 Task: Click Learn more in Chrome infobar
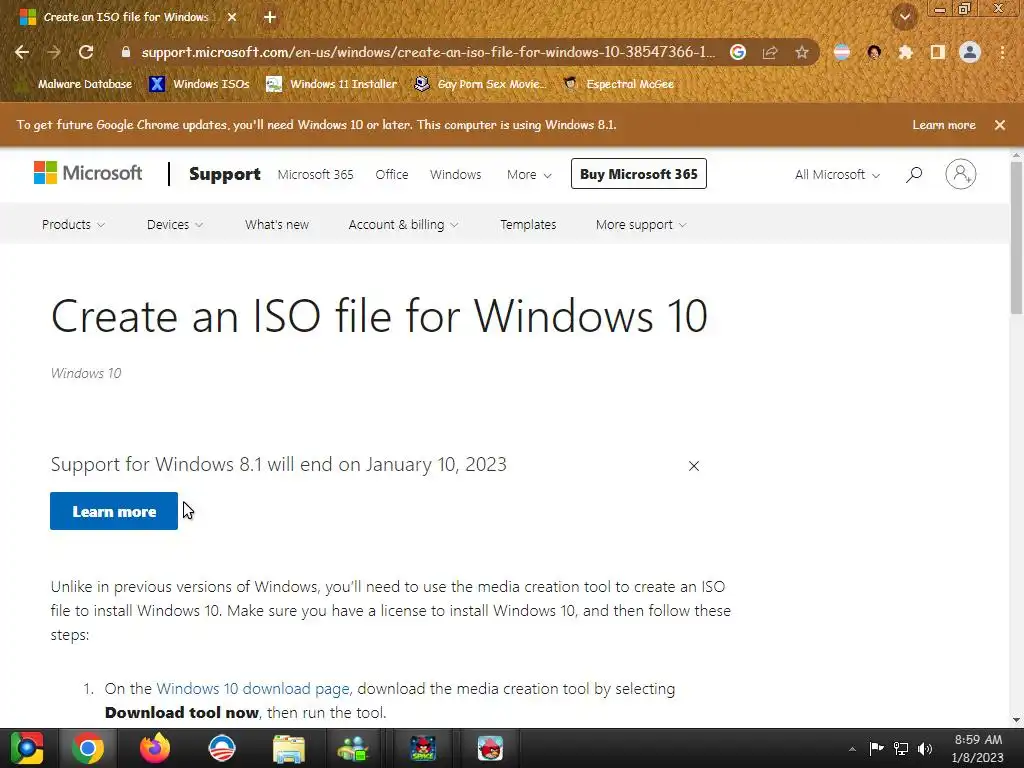tap(944, 125)
